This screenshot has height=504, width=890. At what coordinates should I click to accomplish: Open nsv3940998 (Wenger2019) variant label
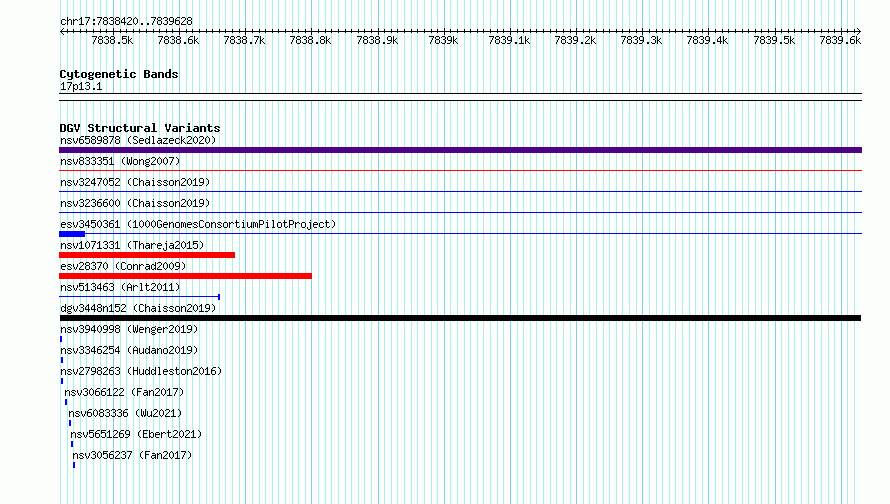pos(129,329)
